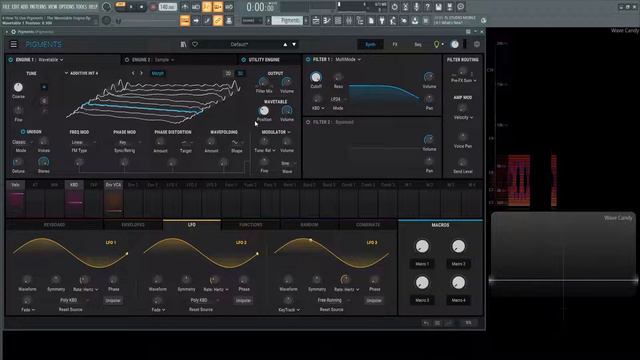Open the Synth view button
Viewport: 640px width, 360px height.
click(x=370, y=44)
